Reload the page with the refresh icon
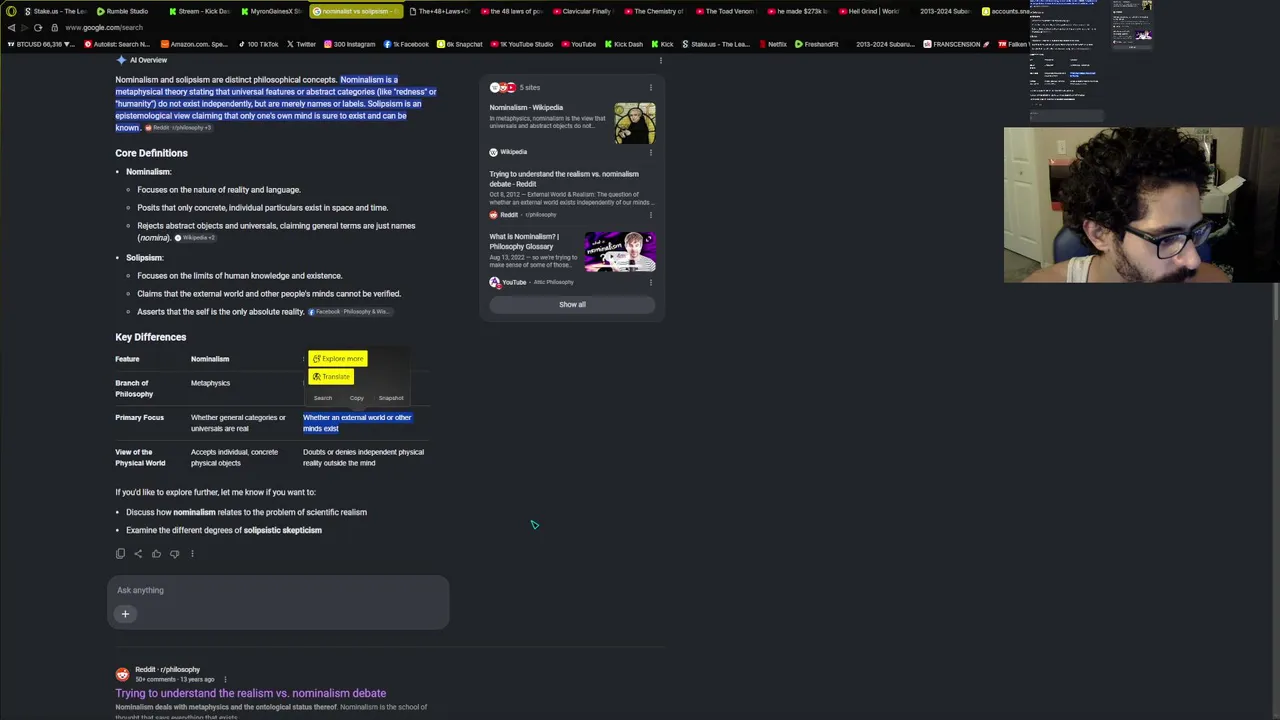 [38, 28]
